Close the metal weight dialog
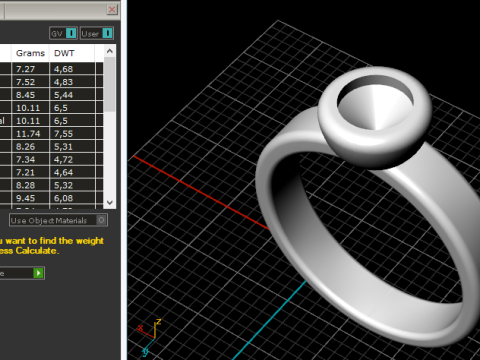The image size is (480, 360). pos(112,9)
